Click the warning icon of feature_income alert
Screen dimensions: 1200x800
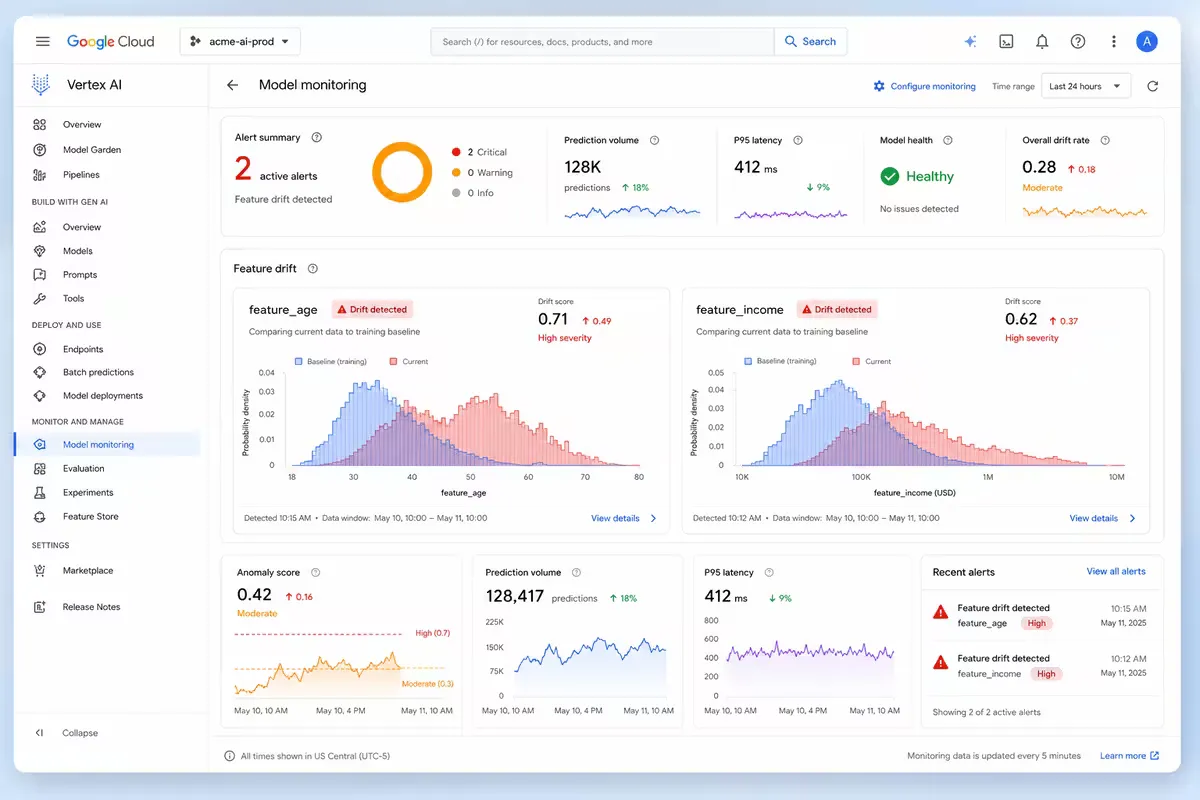pyautogui.click(x=940, y=661)
